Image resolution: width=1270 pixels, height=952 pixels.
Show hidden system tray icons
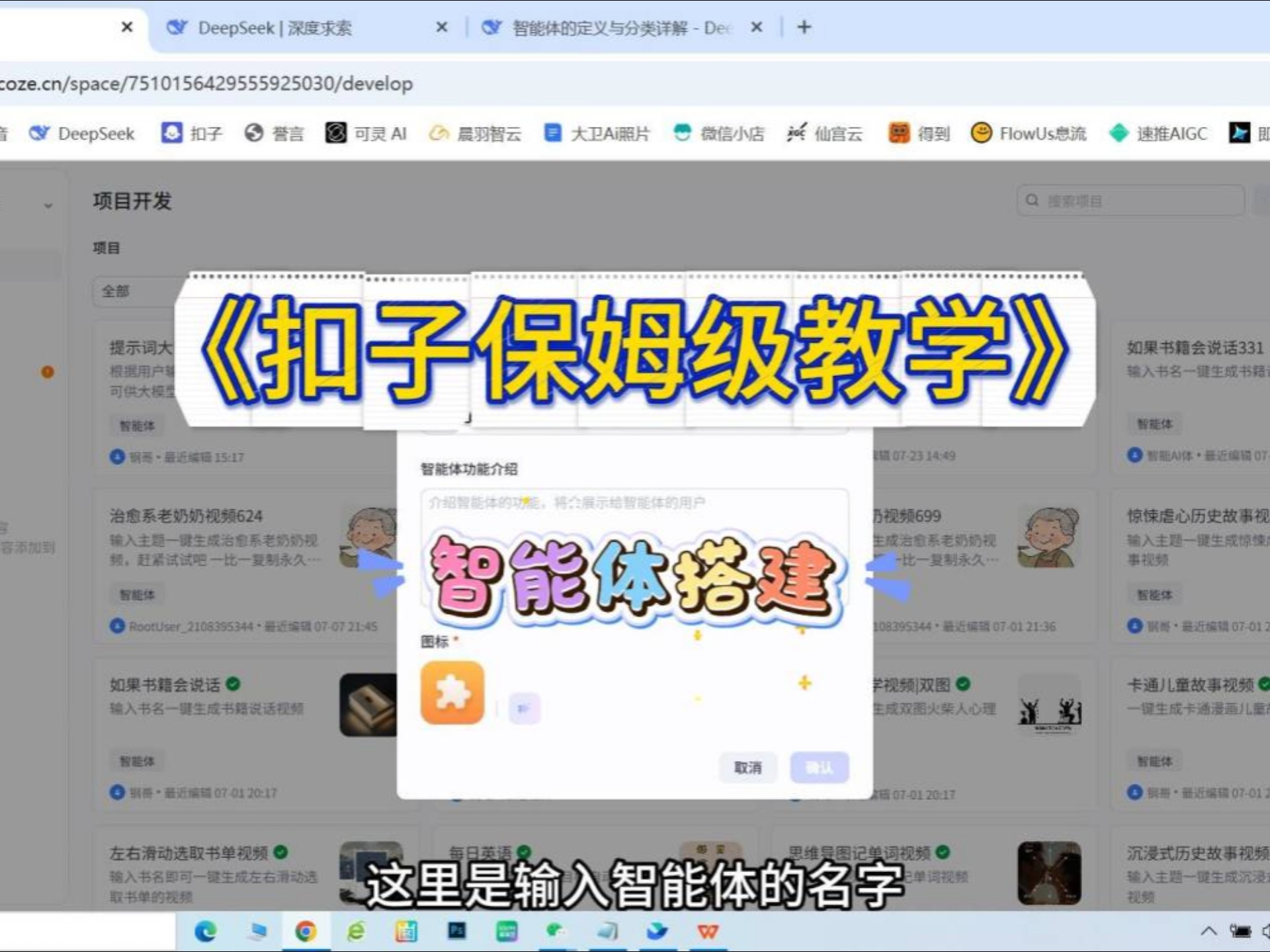1208,932
